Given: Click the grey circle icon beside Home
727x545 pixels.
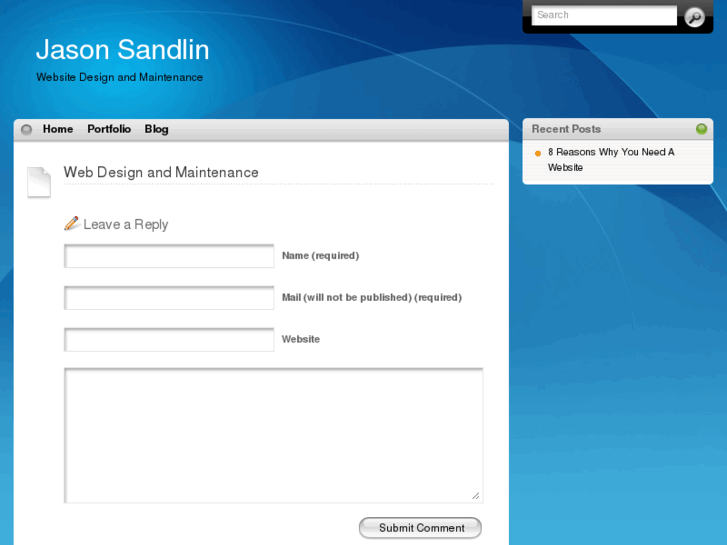Looking at the screenshot, I should click(x=26, y=129).
